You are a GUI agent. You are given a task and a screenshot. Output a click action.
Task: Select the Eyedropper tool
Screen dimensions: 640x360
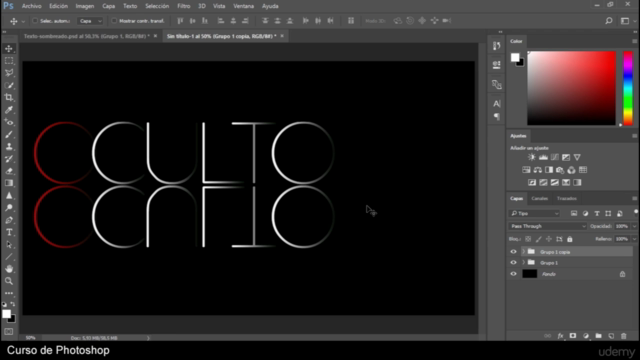(9, 110)
